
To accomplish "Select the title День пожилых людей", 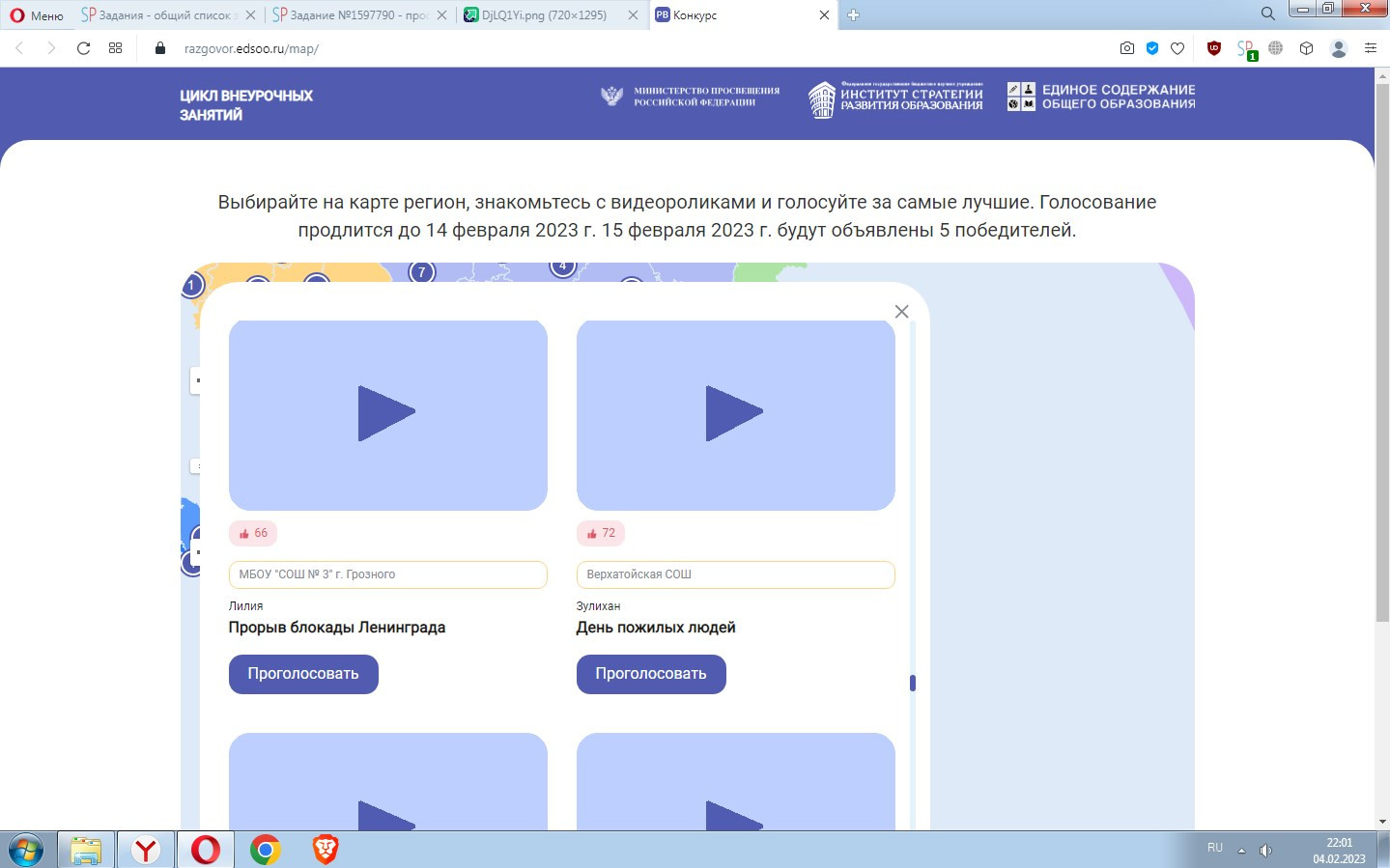I will [656, 628].
